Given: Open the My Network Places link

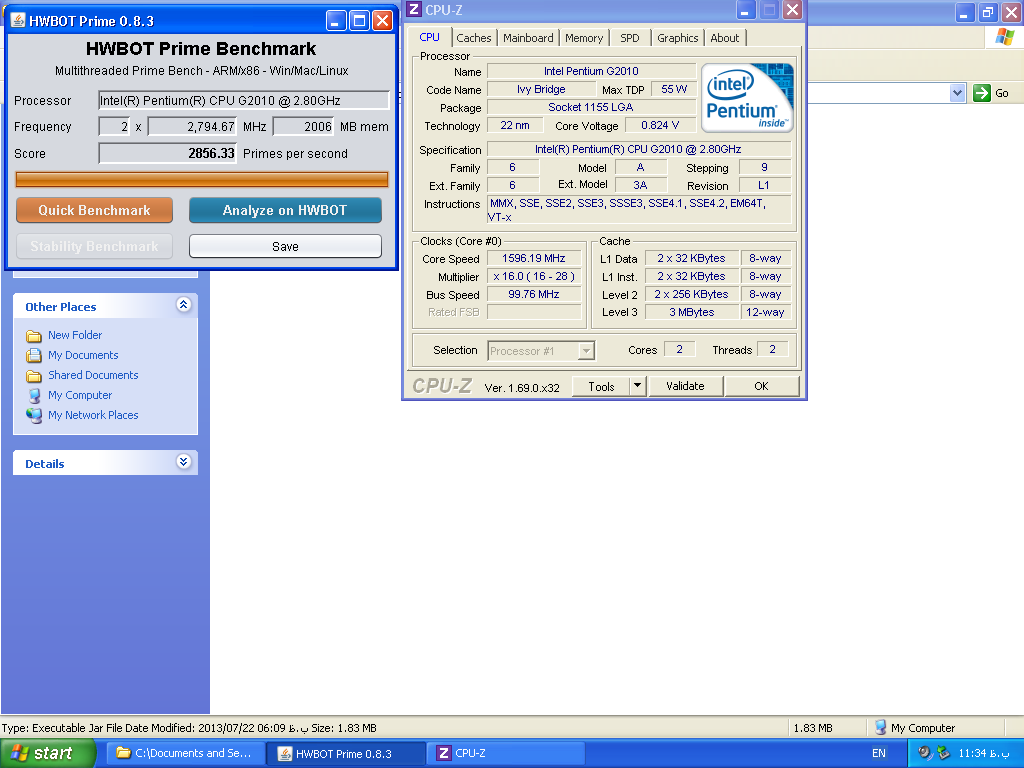Looking at the screenshot, I should coord(93,415).
